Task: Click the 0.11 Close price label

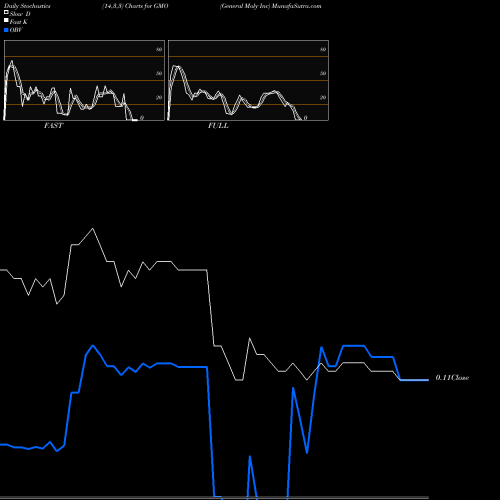Action: click(x=452, y=378)
